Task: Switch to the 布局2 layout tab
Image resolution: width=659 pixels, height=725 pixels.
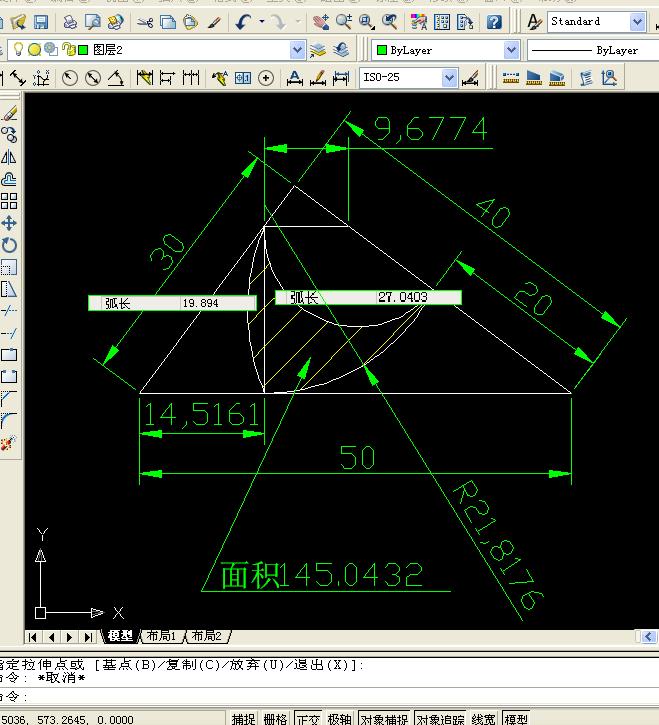Action: pos(207,636)
